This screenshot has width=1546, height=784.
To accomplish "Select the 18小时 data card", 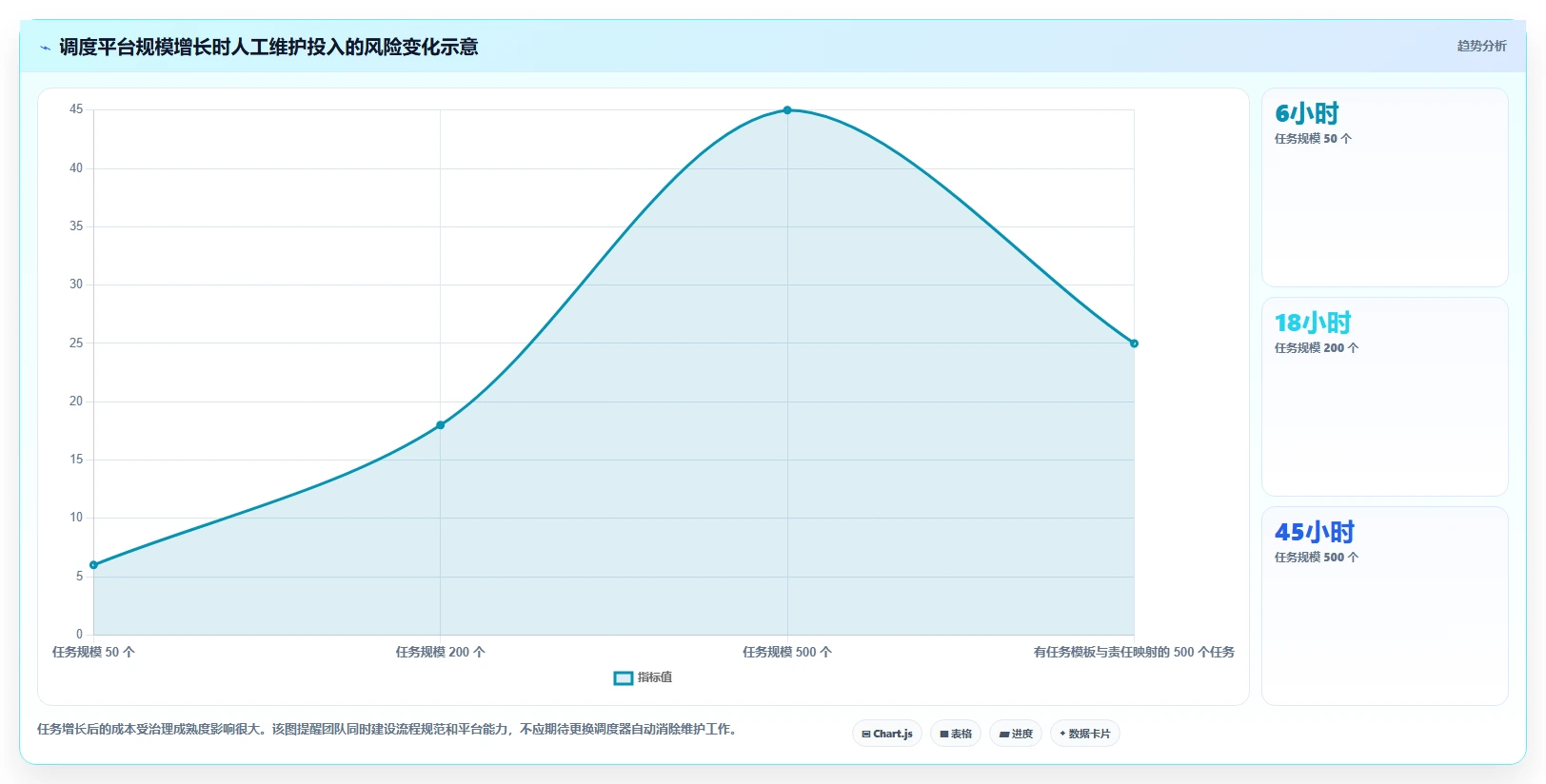I will point(1385,397).
